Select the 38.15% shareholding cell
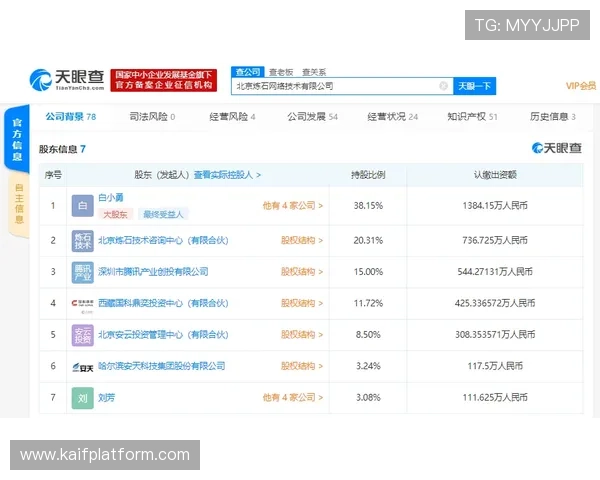This screenshot has height=480, width=600. [x=368, y=206]
